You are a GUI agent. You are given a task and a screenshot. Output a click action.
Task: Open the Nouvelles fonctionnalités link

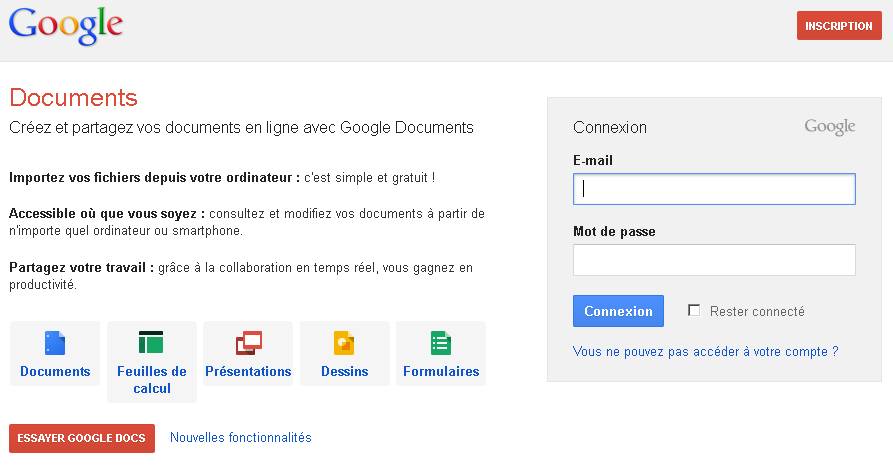point(241,438)
